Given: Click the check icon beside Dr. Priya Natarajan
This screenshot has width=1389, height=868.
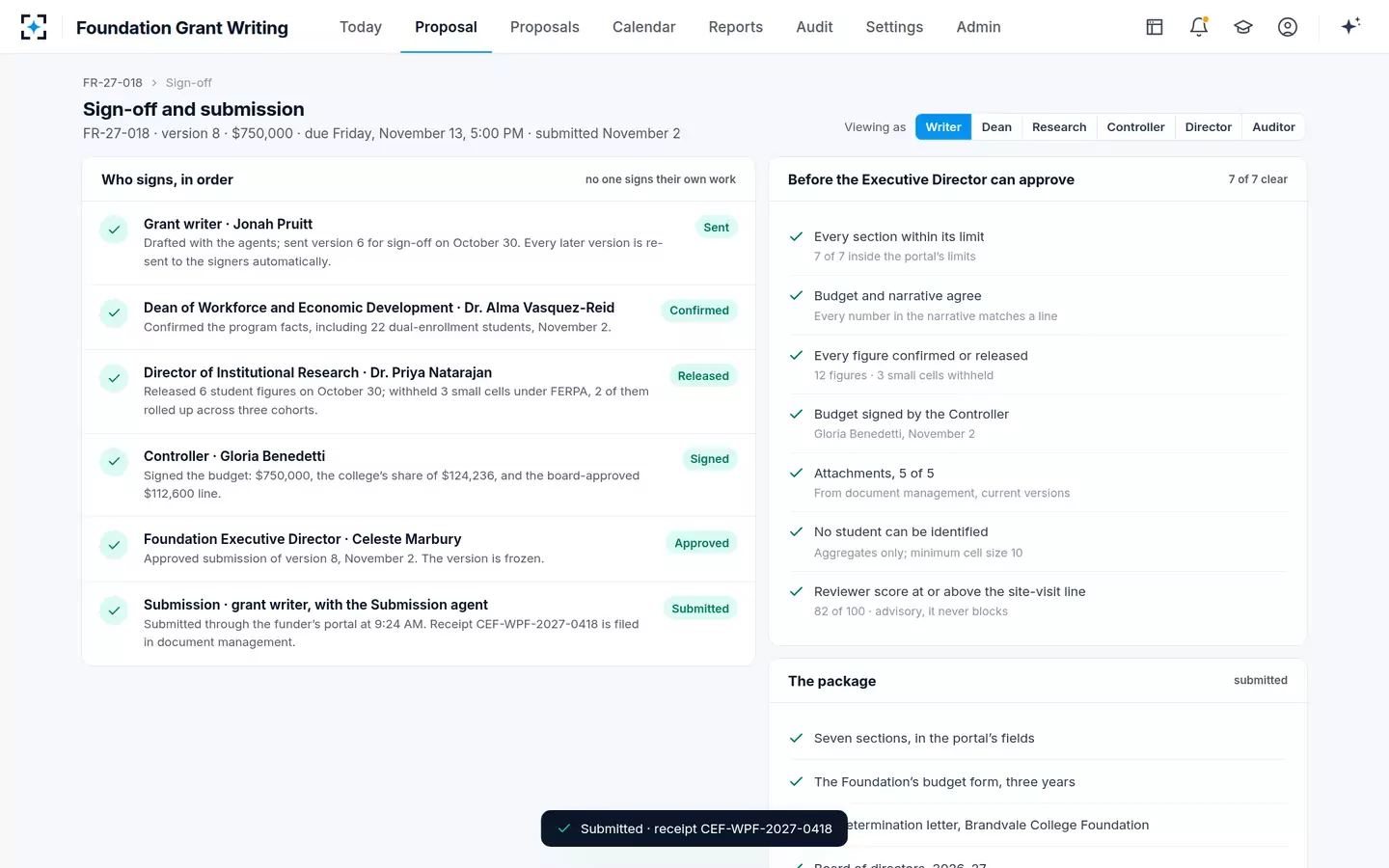Looking at the screenshot, I should click(x=114, y=378).
